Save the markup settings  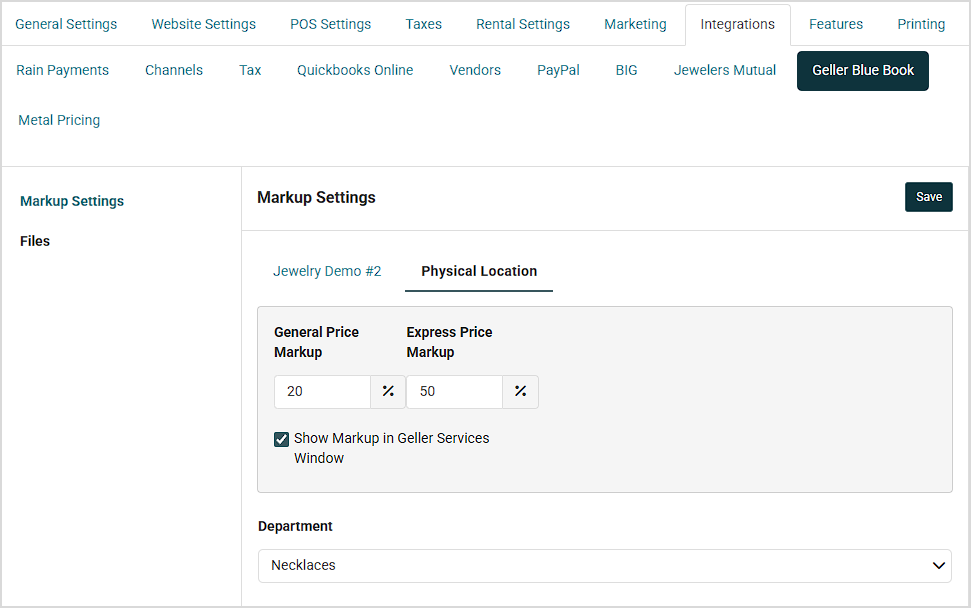point(929,197)
